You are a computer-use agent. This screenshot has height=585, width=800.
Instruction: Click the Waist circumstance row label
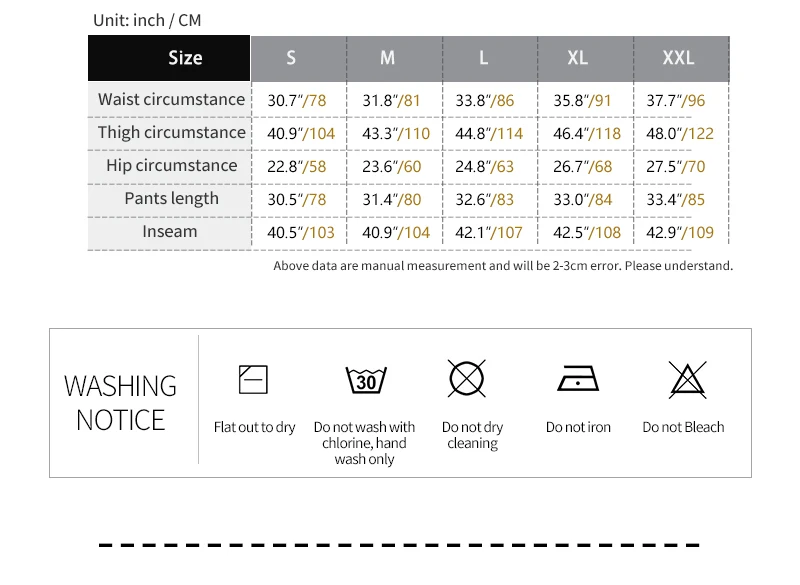click(x=171, y=100)
